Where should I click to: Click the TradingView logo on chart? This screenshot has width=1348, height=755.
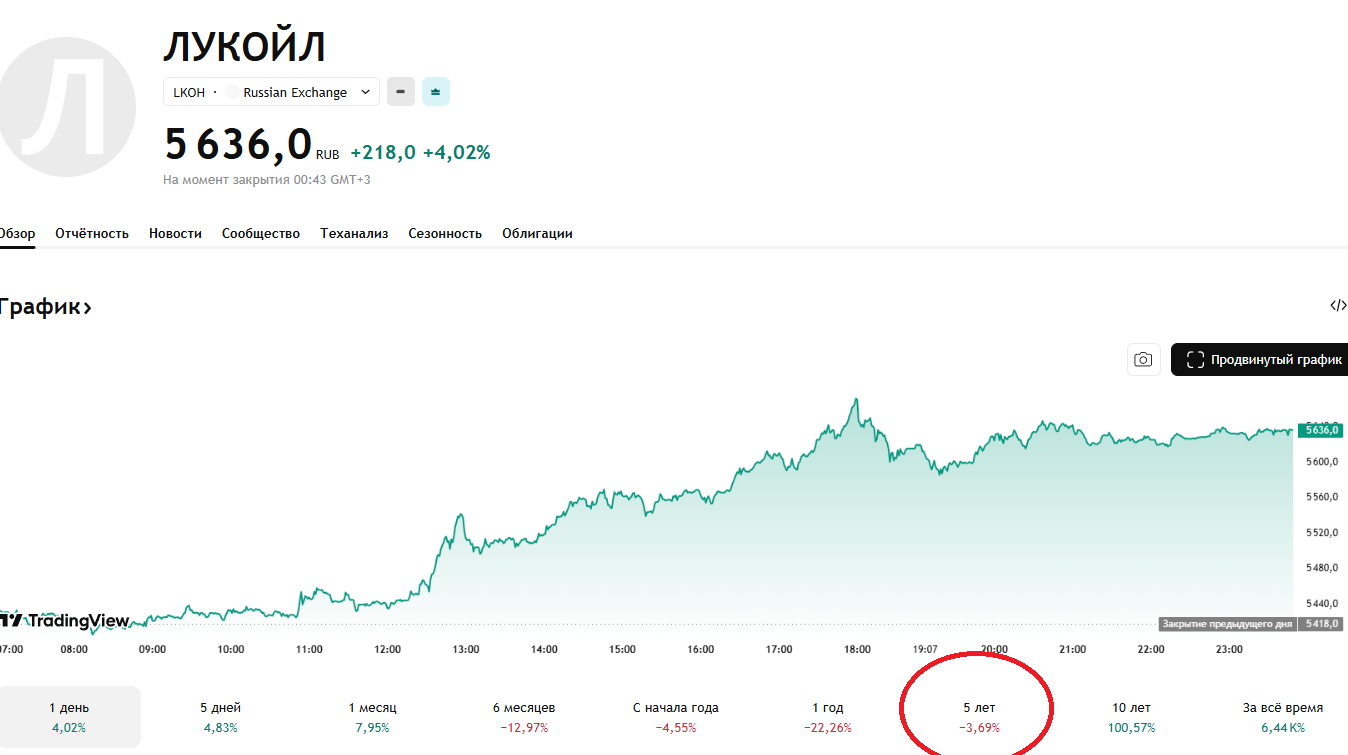(65, 621)
